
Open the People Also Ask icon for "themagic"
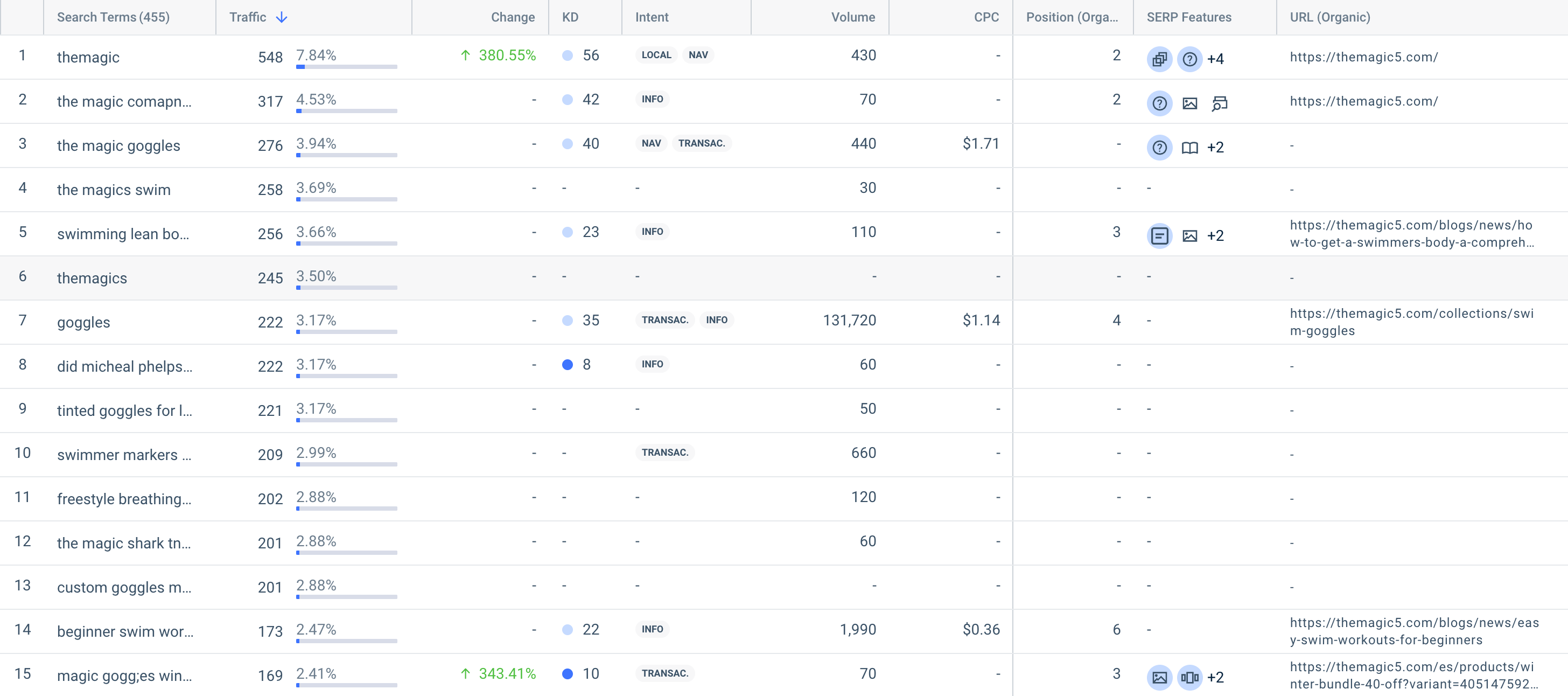[1190, 59]
